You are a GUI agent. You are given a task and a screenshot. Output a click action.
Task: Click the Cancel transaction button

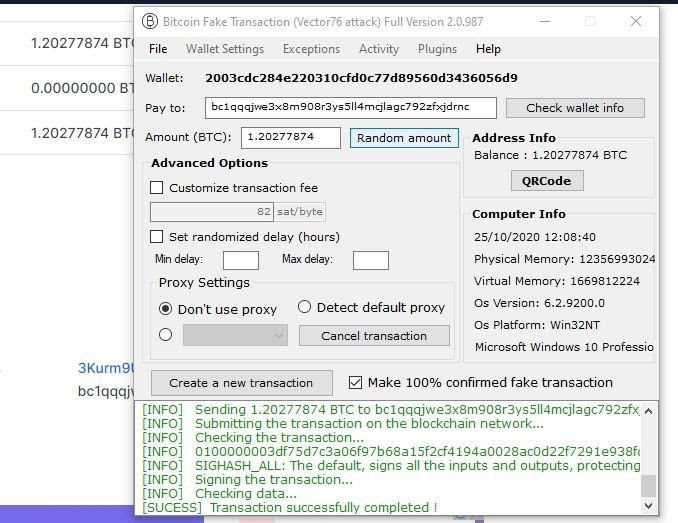tap(374, 336)
